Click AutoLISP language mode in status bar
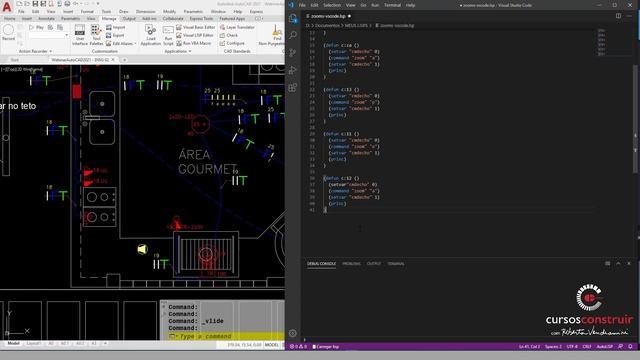Image resolution: width=640 pixels, height=360 pixels. coord(604,347)
